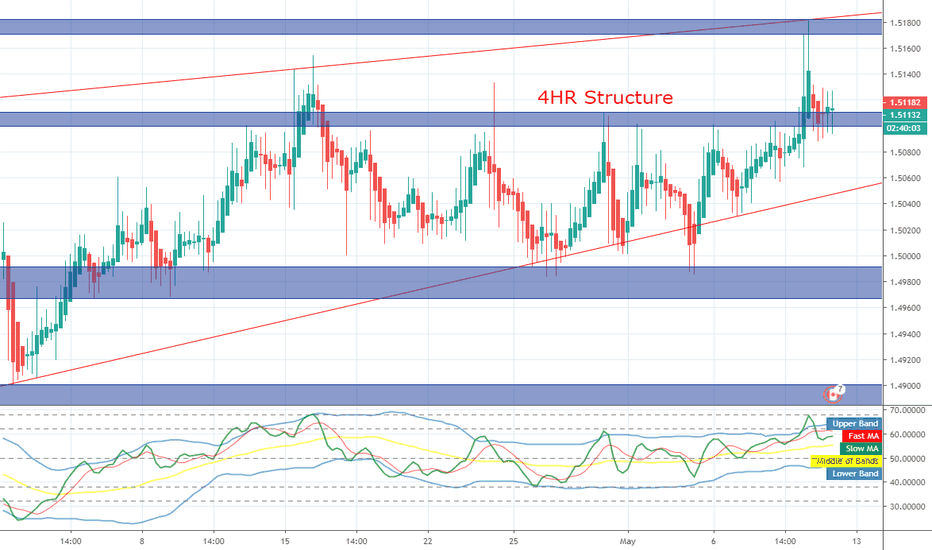The image size is (932, 550).
Task: Click the 1.50400 price axis label
Action: pos(905,205)
